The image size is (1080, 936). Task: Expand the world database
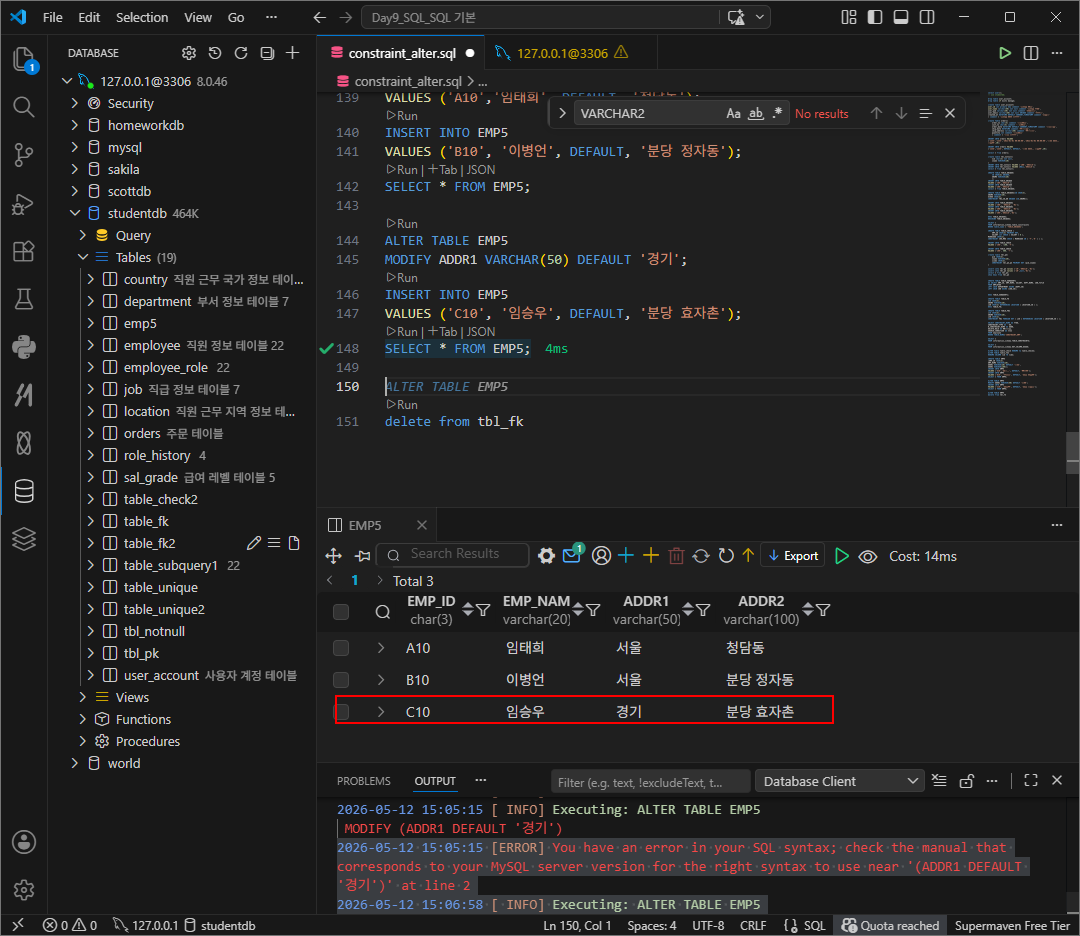(74, 763)
